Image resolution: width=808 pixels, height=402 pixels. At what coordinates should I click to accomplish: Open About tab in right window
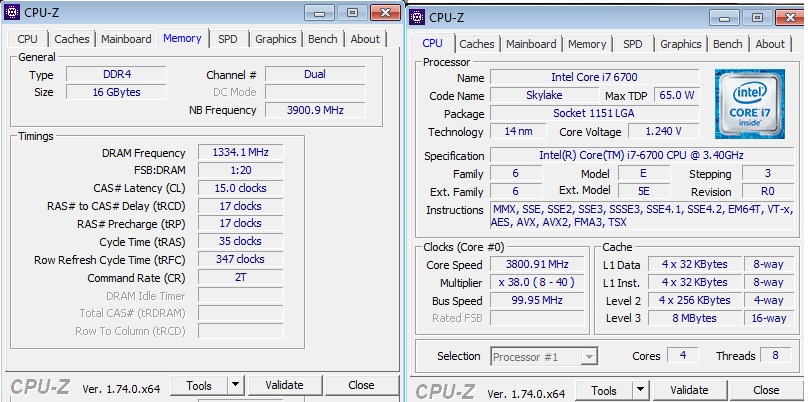[770, 44]
